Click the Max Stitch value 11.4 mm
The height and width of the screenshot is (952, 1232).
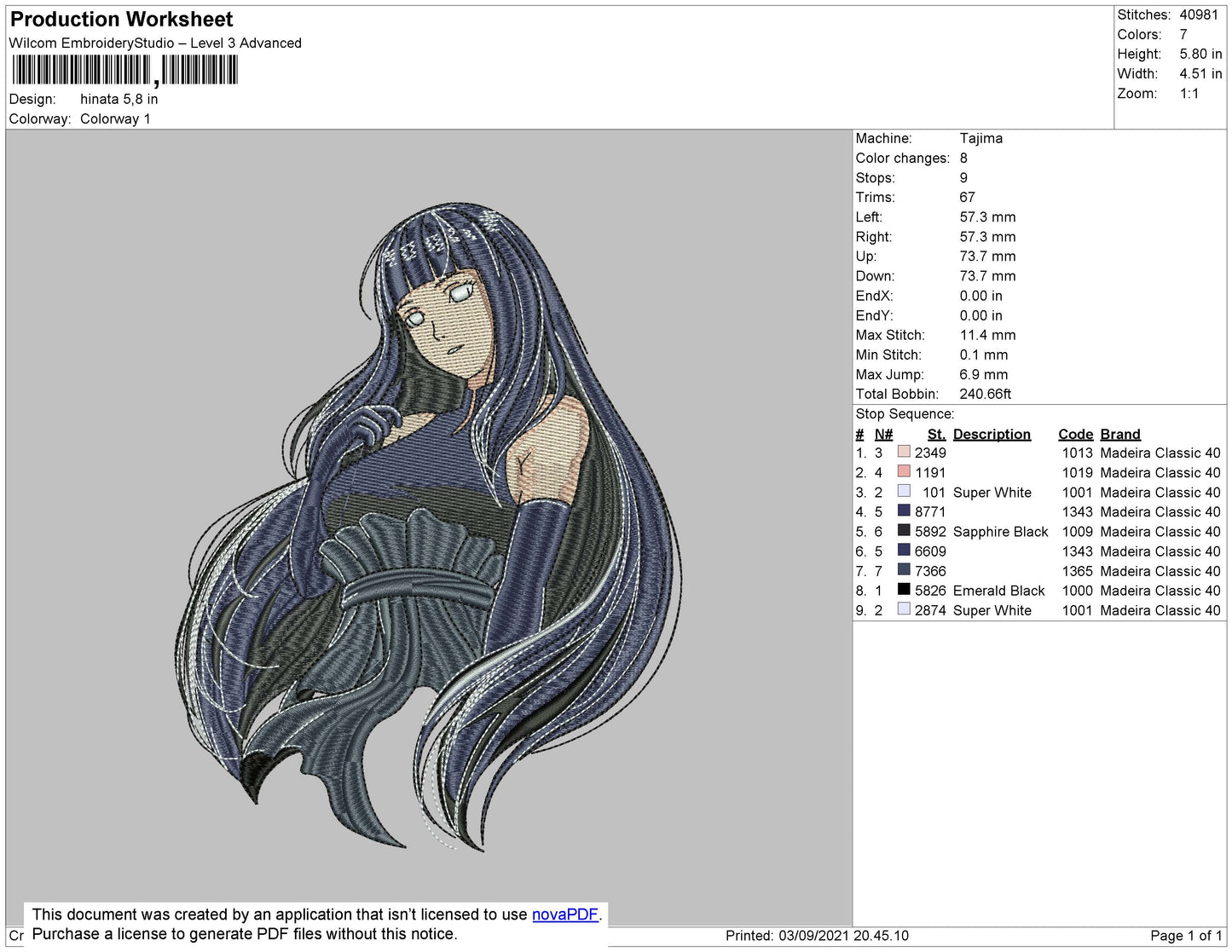click(987, 335)
